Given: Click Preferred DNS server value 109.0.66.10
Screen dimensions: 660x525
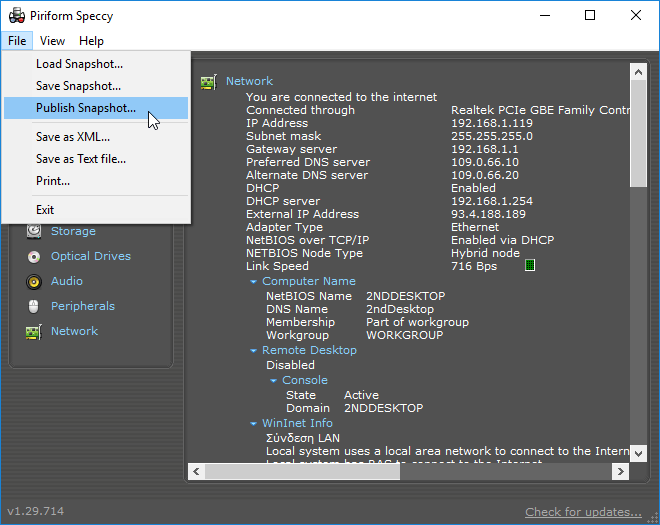Looking at the screenshot, I should pos(485,162).
